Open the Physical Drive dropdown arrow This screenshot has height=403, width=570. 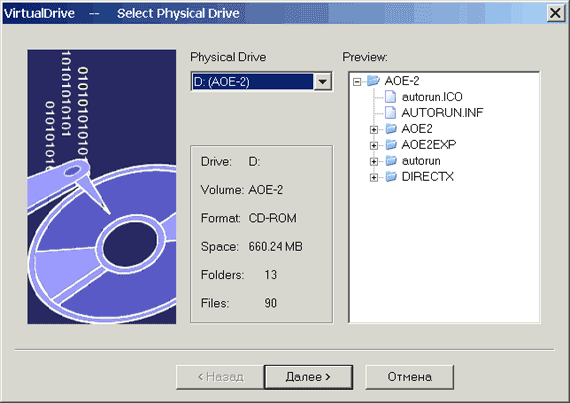tap(322, 81)
